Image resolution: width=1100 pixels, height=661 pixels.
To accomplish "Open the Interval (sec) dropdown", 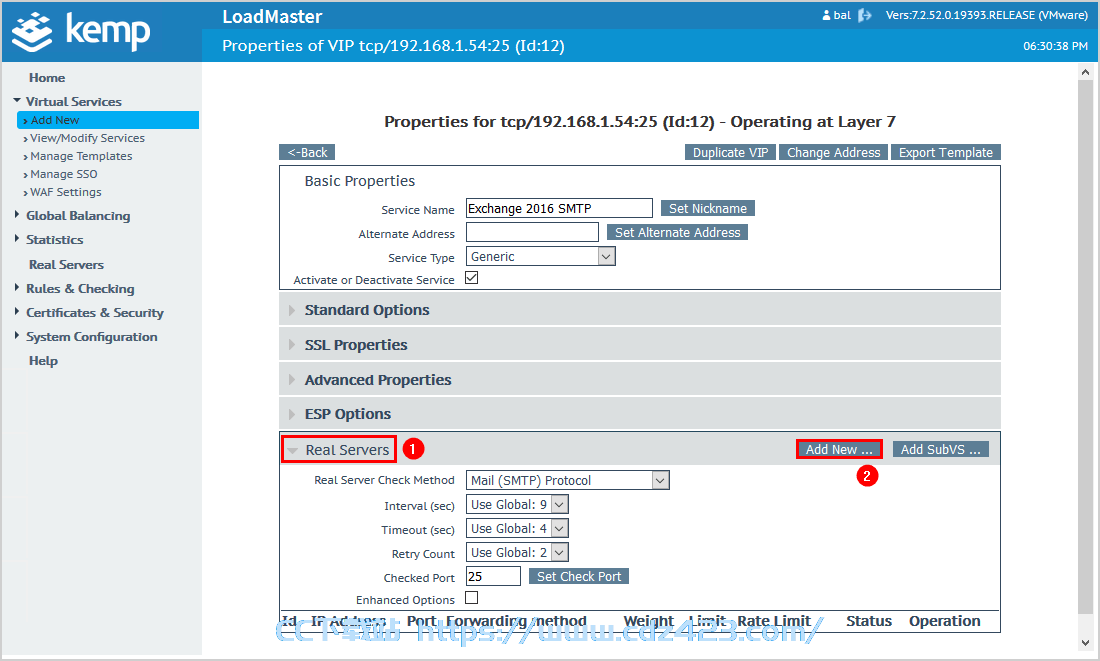I will pyautogui.click(x=517, y=505).
